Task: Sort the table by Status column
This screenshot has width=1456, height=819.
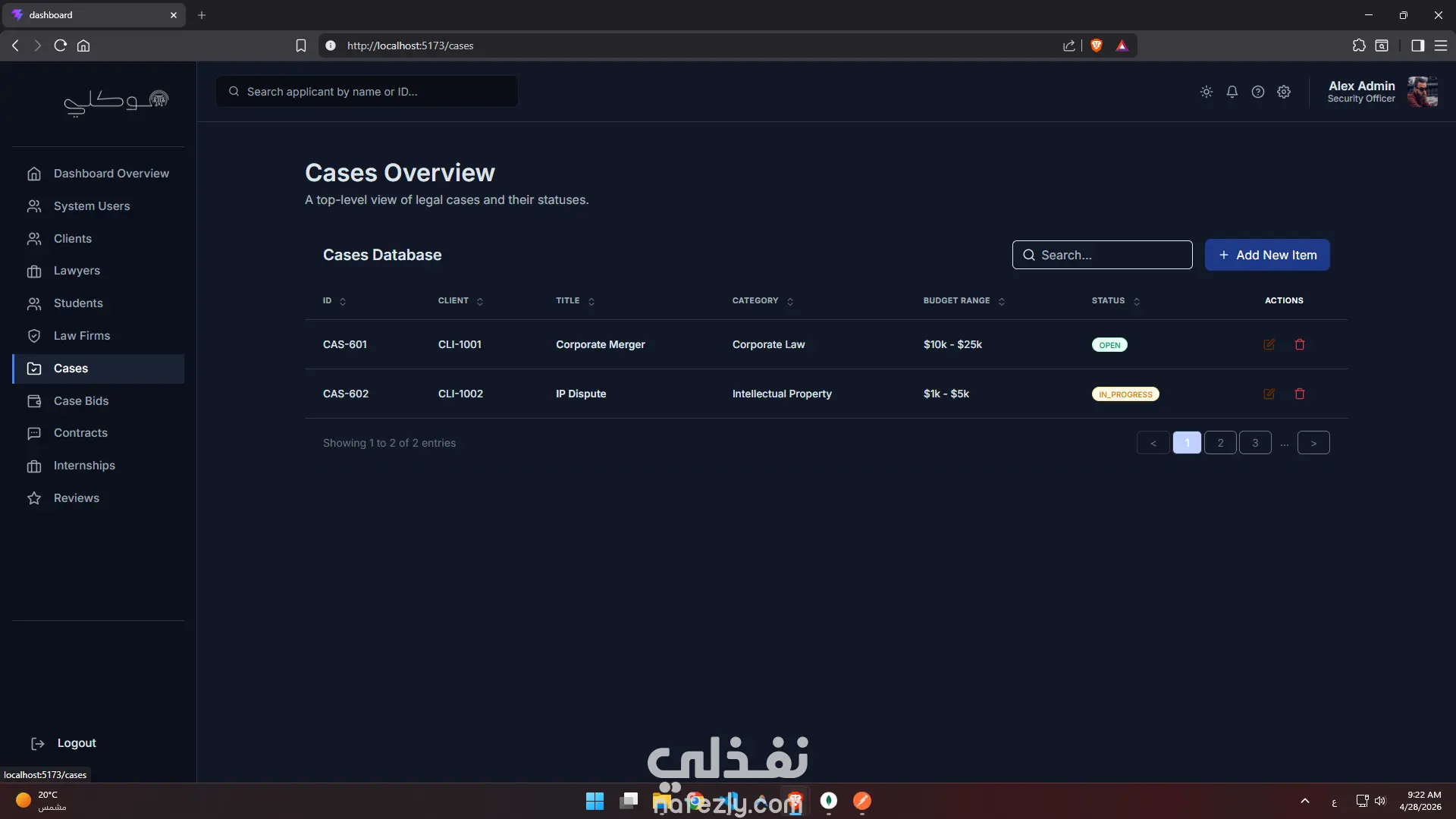Action: pyautogui.click(x=1116, y=301)
